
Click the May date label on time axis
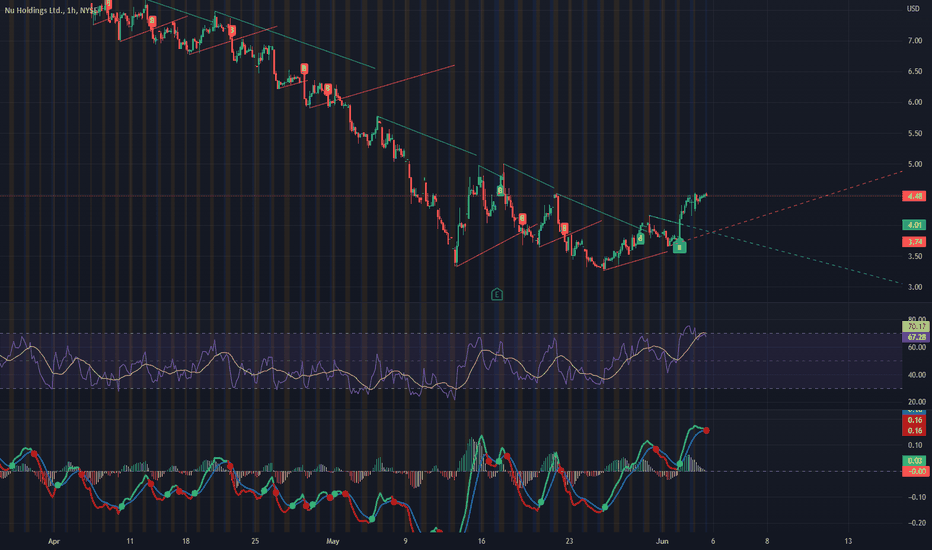point(333,541)
